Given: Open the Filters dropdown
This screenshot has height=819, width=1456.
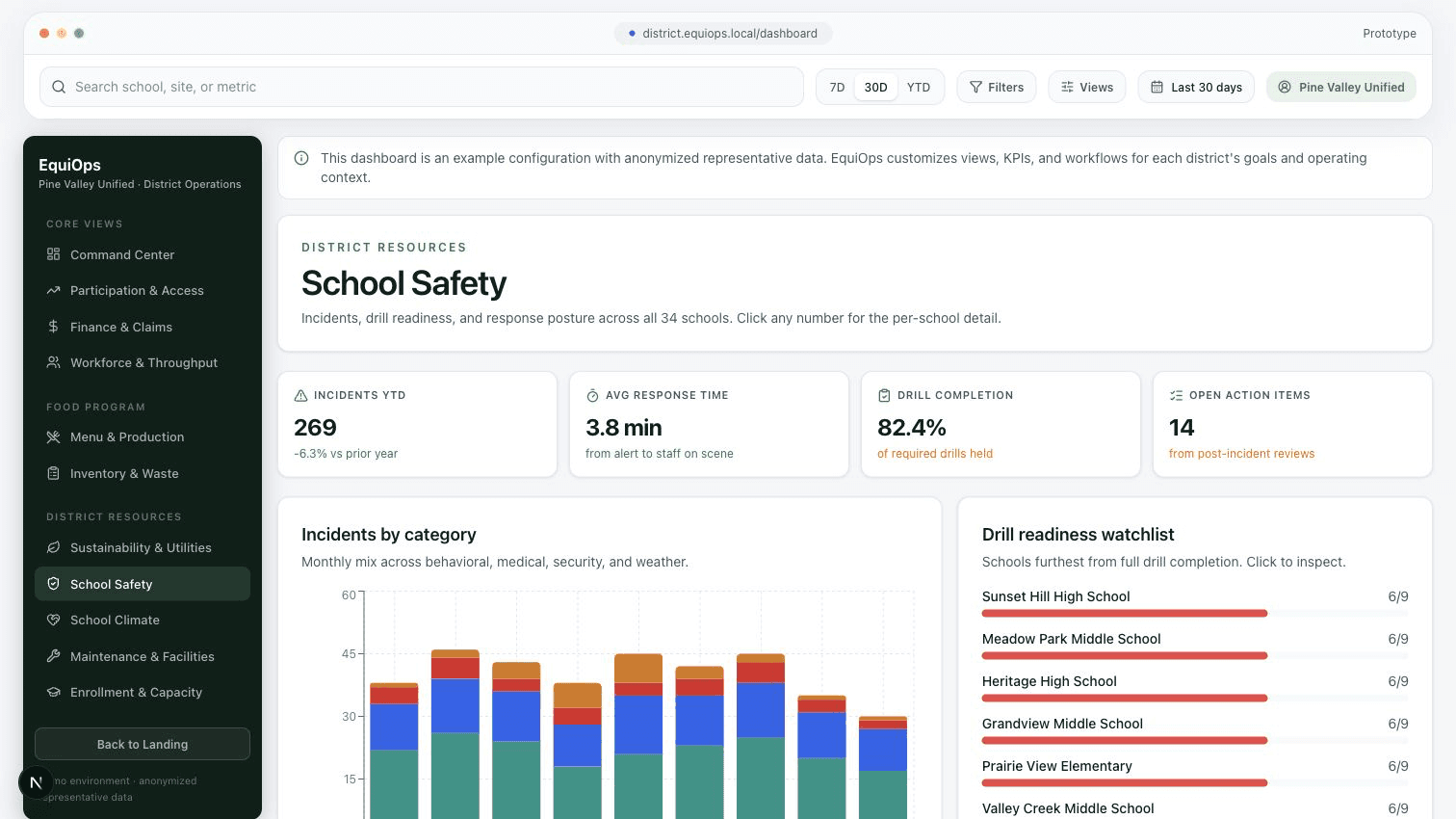Looking at the screenshot, I should [x=997, y=87].
